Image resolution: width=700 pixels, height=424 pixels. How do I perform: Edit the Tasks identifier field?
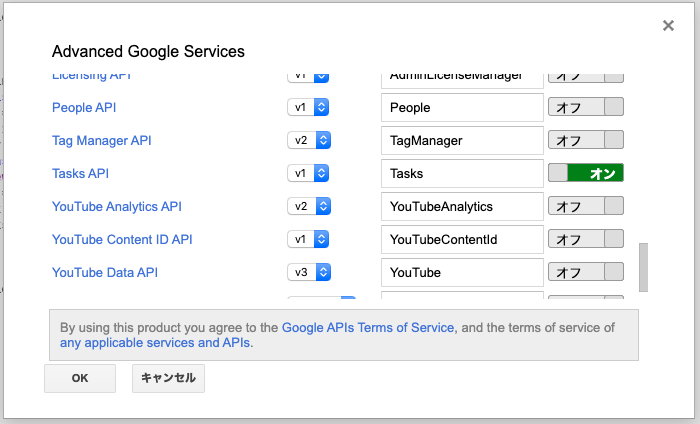[x=462, y=174]
